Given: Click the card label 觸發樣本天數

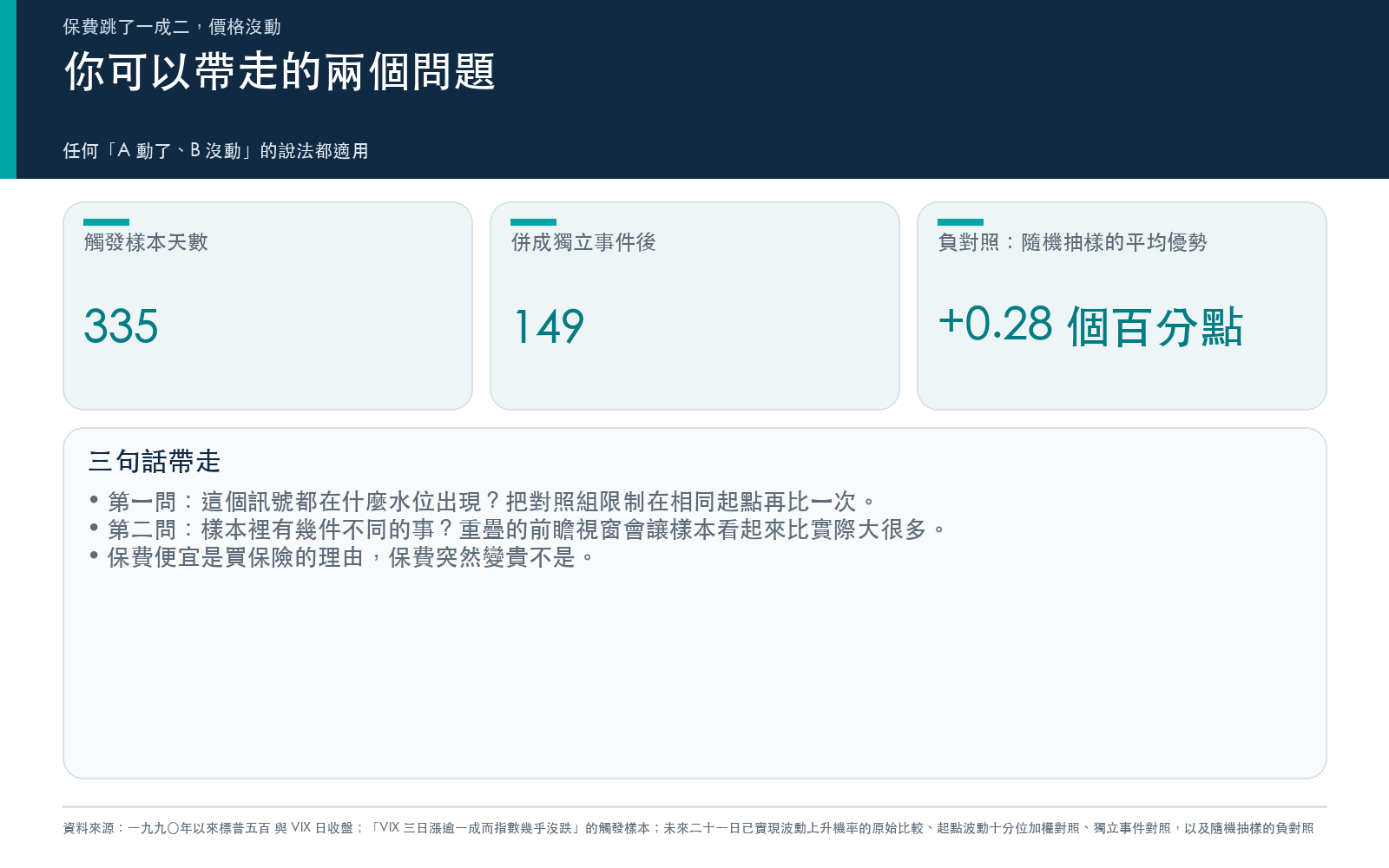Looking at the screenshot, I should click(x=146, y=242).
